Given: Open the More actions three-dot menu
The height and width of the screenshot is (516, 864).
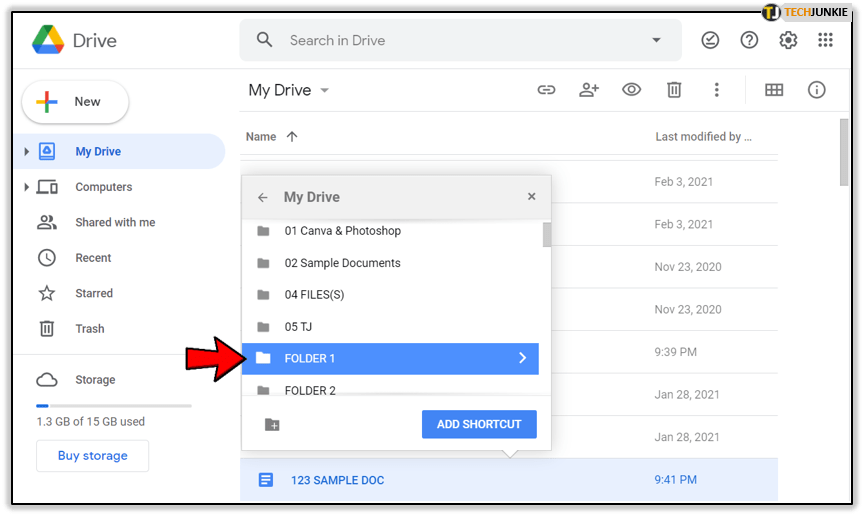Looking at the screenshot, I should (716, 90).
